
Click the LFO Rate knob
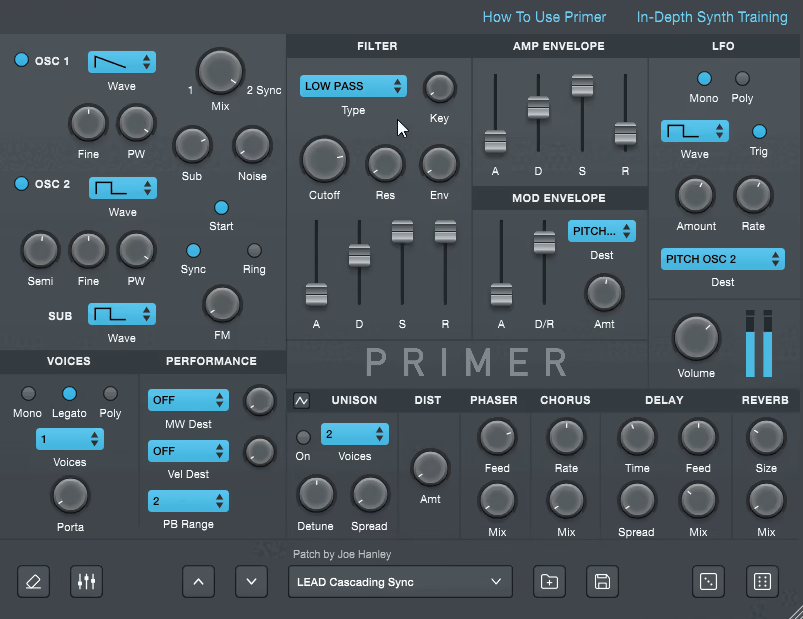(753, 195)
